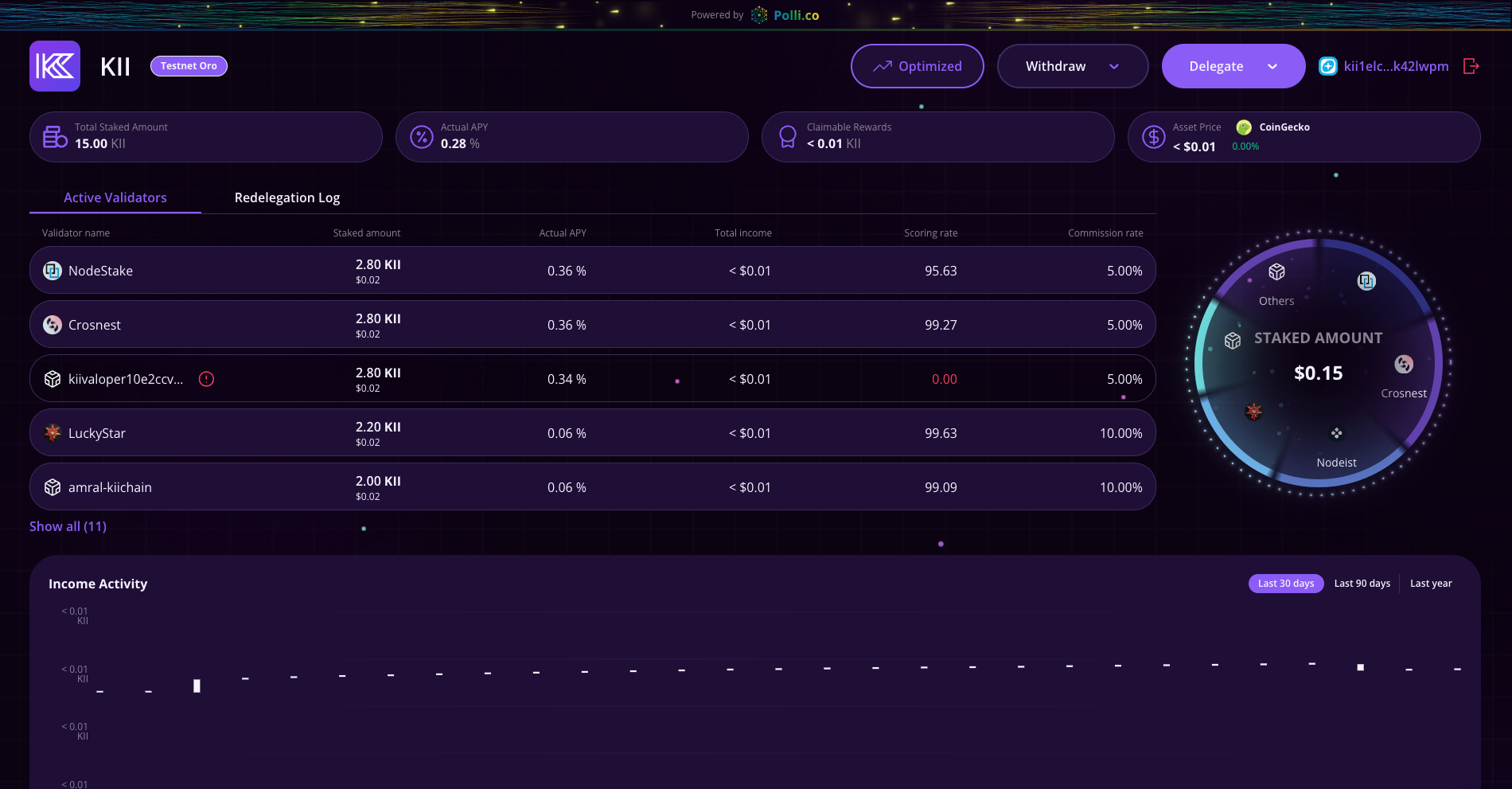Viewport: 1512px width, 789px height.
Task: Click the Keplr wallet icon beside the address
Action: click(1327, 66)
